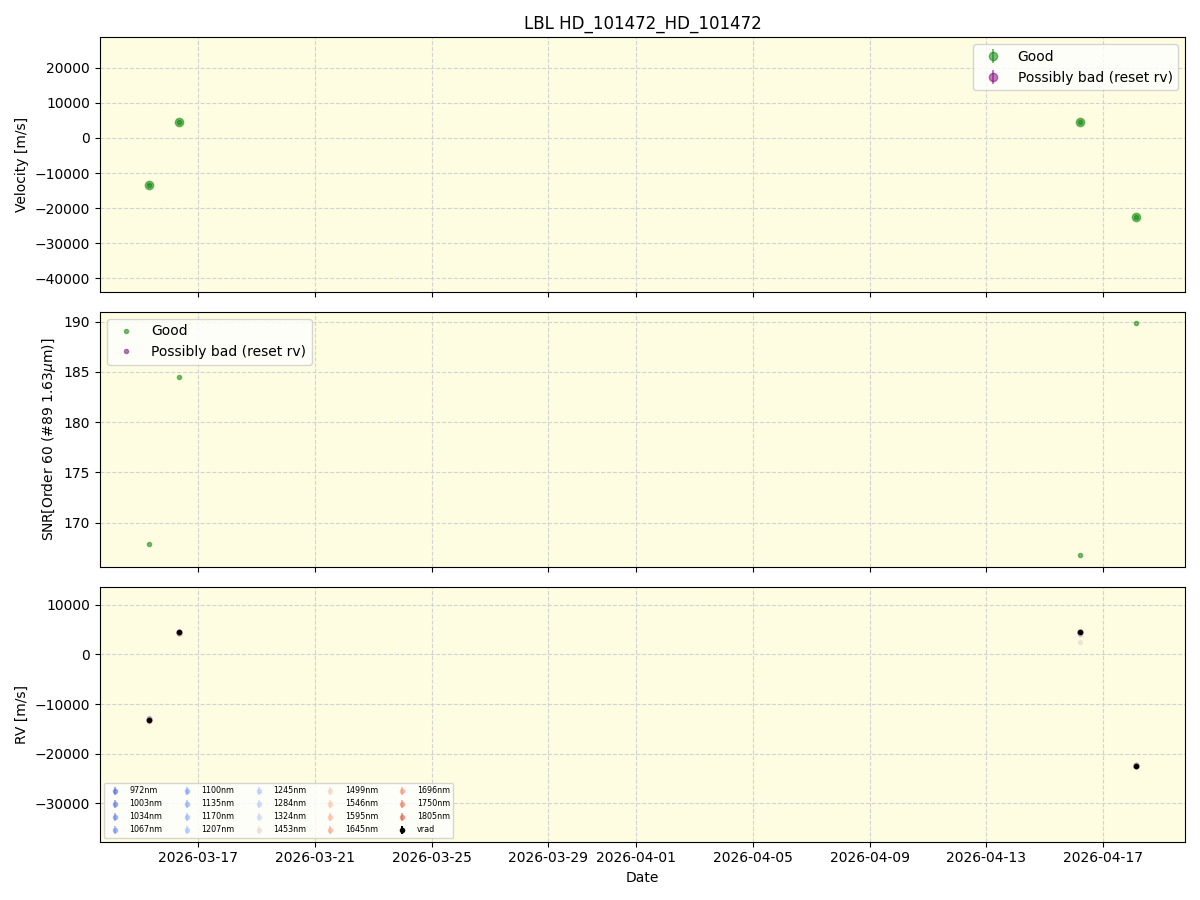Click the Date x-axis label
1200x900 pixels.
pos(642,877)
